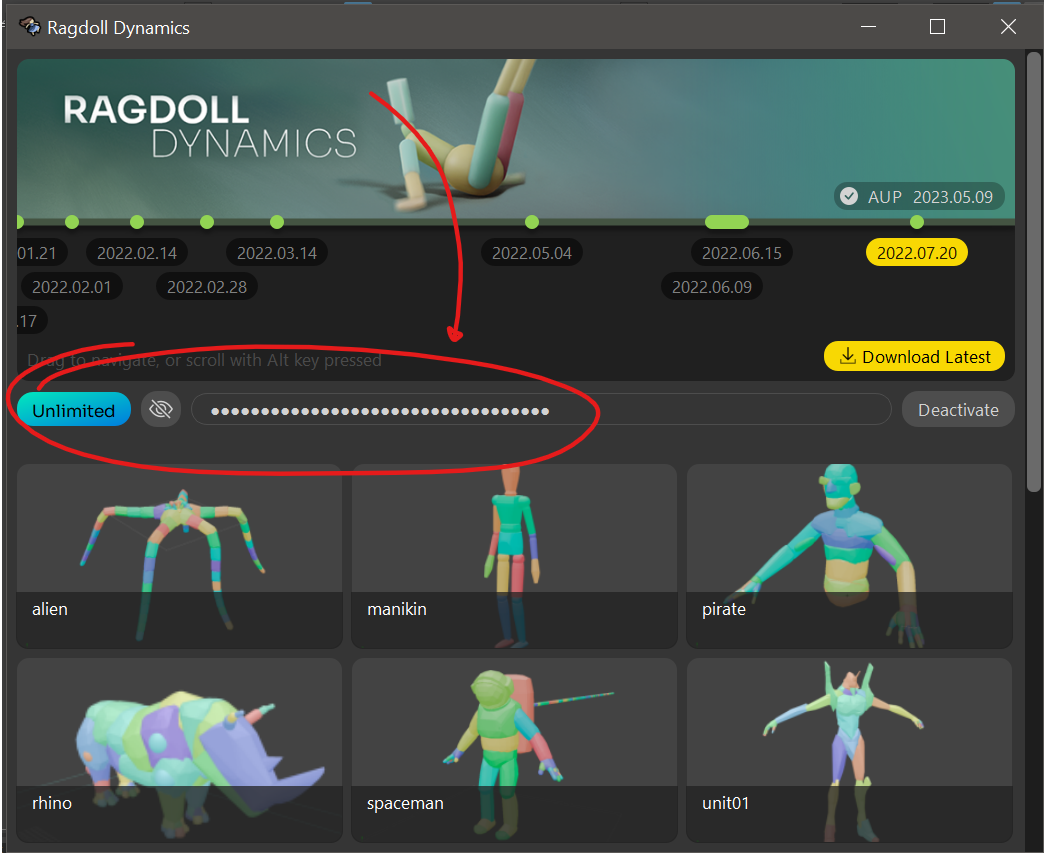This screenshot has width=1044, height=853.
Task: Click the AUP checkmark icon
Action: 849,197
